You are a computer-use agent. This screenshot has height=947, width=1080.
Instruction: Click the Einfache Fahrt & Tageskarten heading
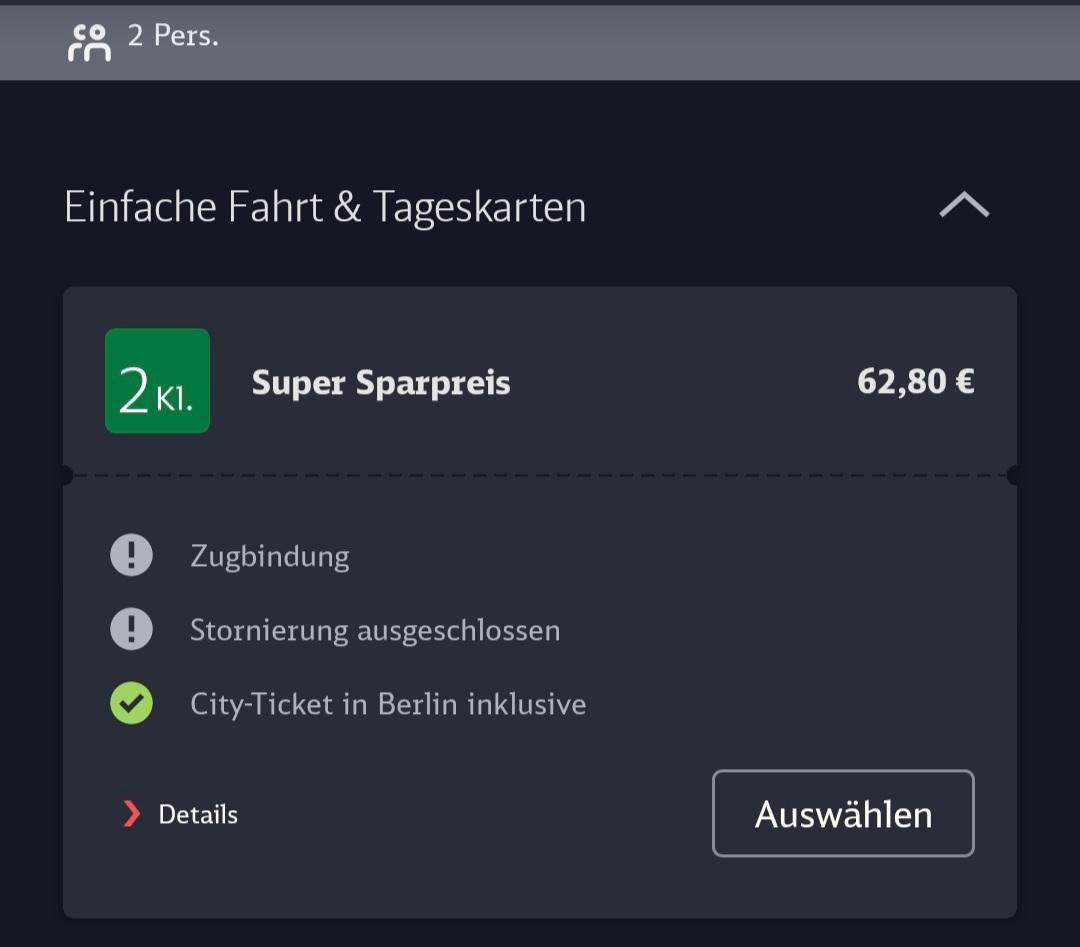[325, 207]
